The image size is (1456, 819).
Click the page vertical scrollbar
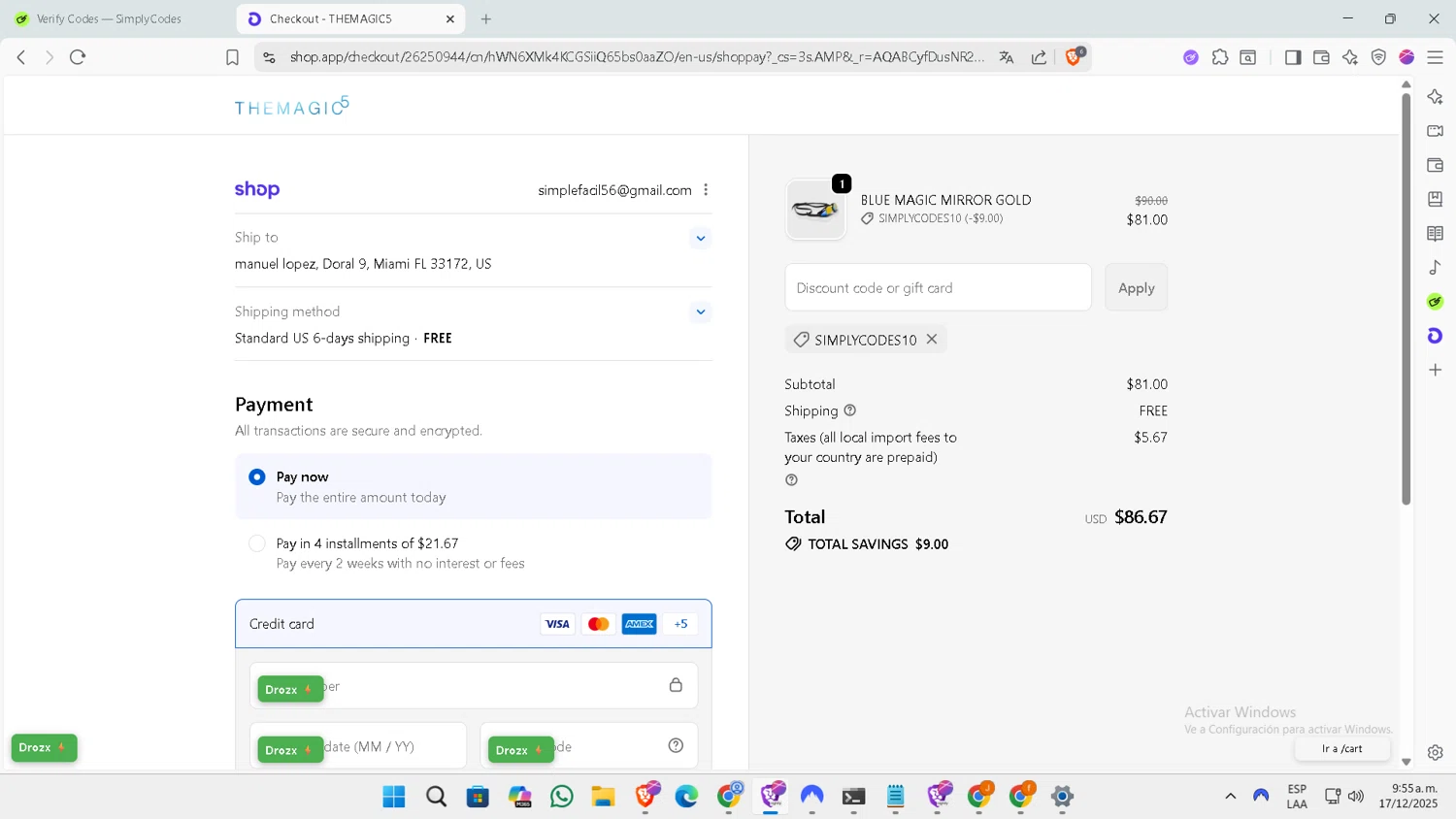[1406, 299]
